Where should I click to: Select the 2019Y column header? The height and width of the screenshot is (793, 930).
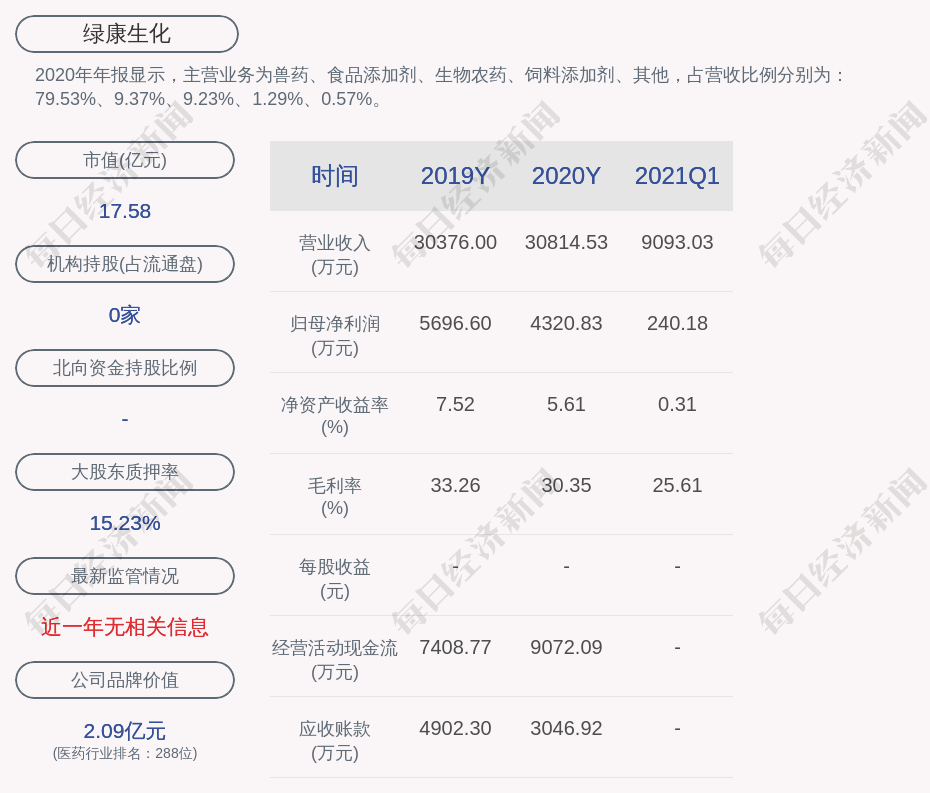point(455,176)
